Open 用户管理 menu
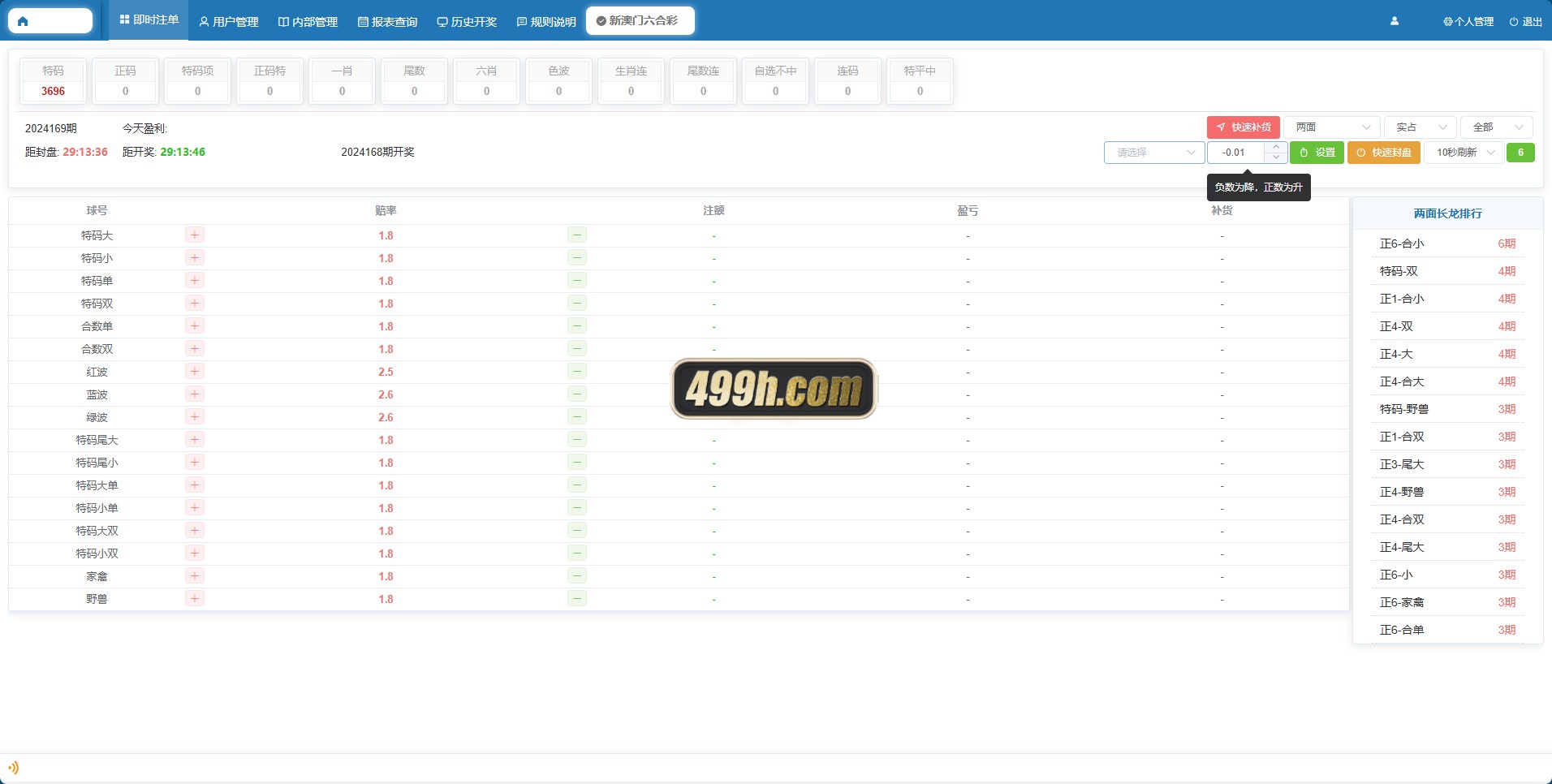The width and height of the screenshot is (1552, 784). [229, 22]
